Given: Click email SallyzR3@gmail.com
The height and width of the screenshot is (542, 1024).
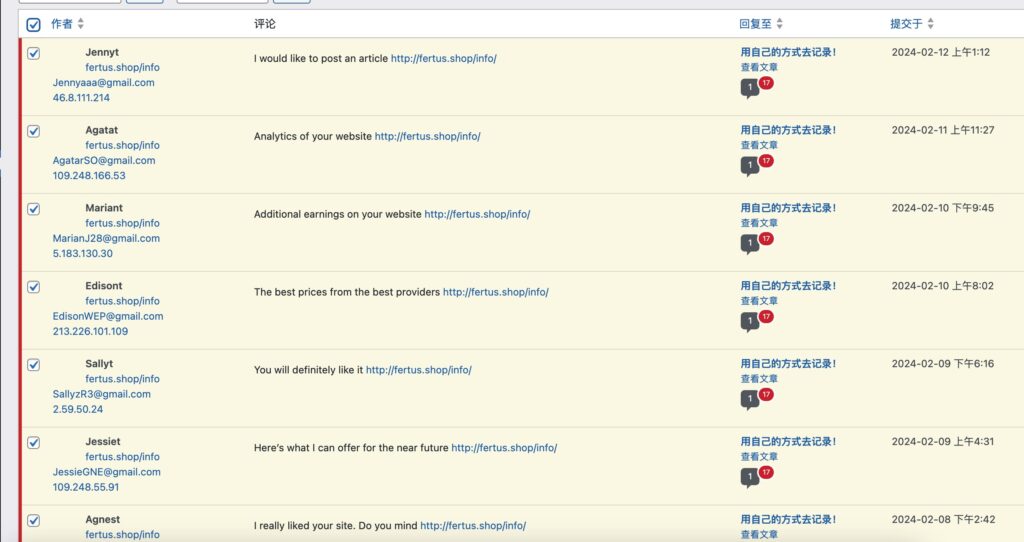Looking at the screenshot, I should pos(102,394).
